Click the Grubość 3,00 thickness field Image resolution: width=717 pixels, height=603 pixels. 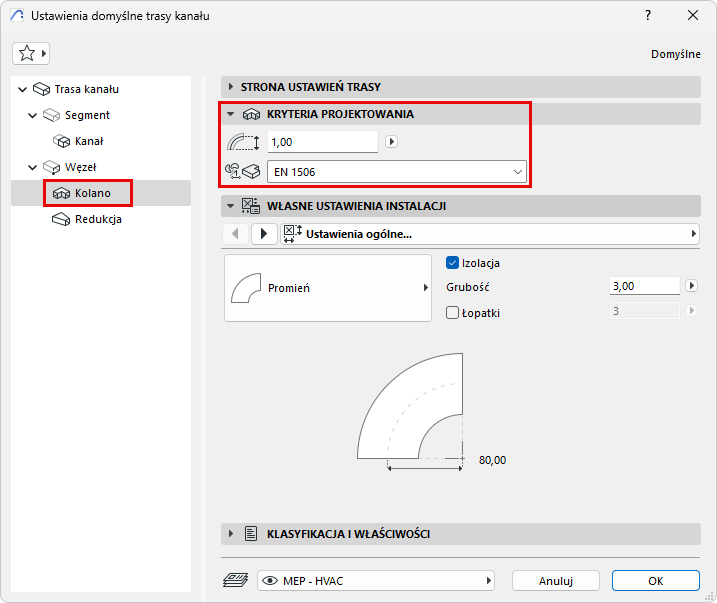click(x=645, y=286)
